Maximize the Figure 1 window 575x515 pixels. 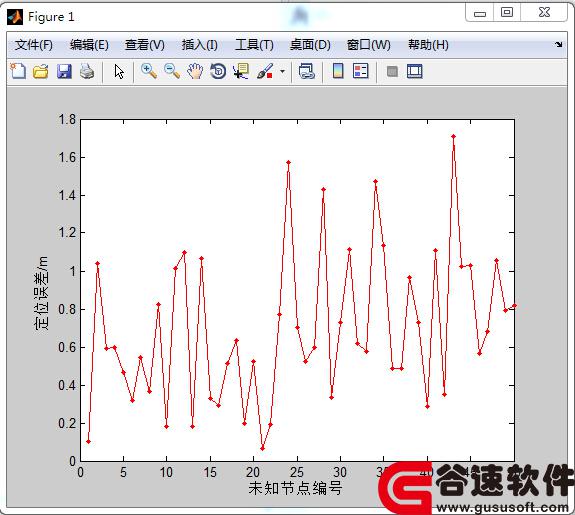point(507,12)
